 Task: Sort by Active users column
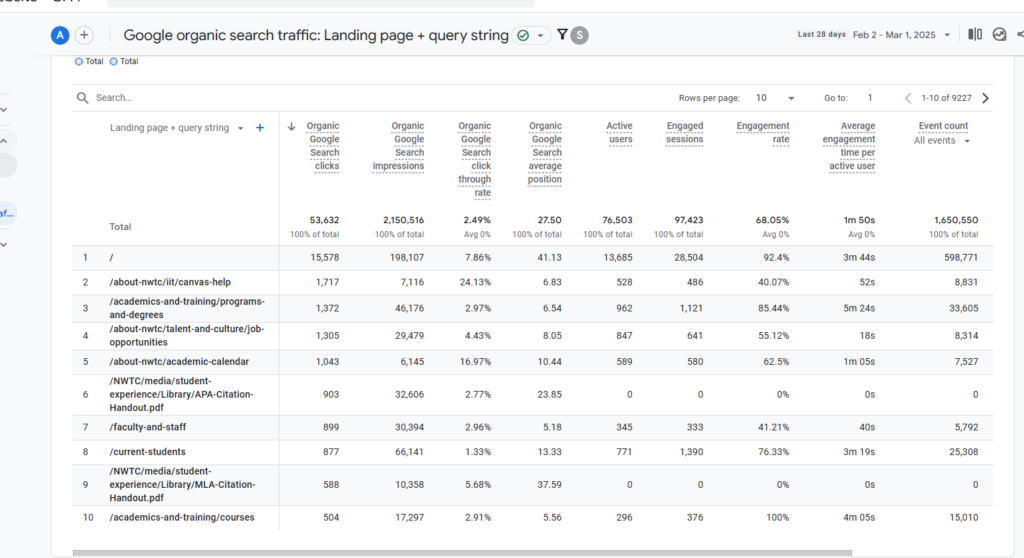click(619, 133)
